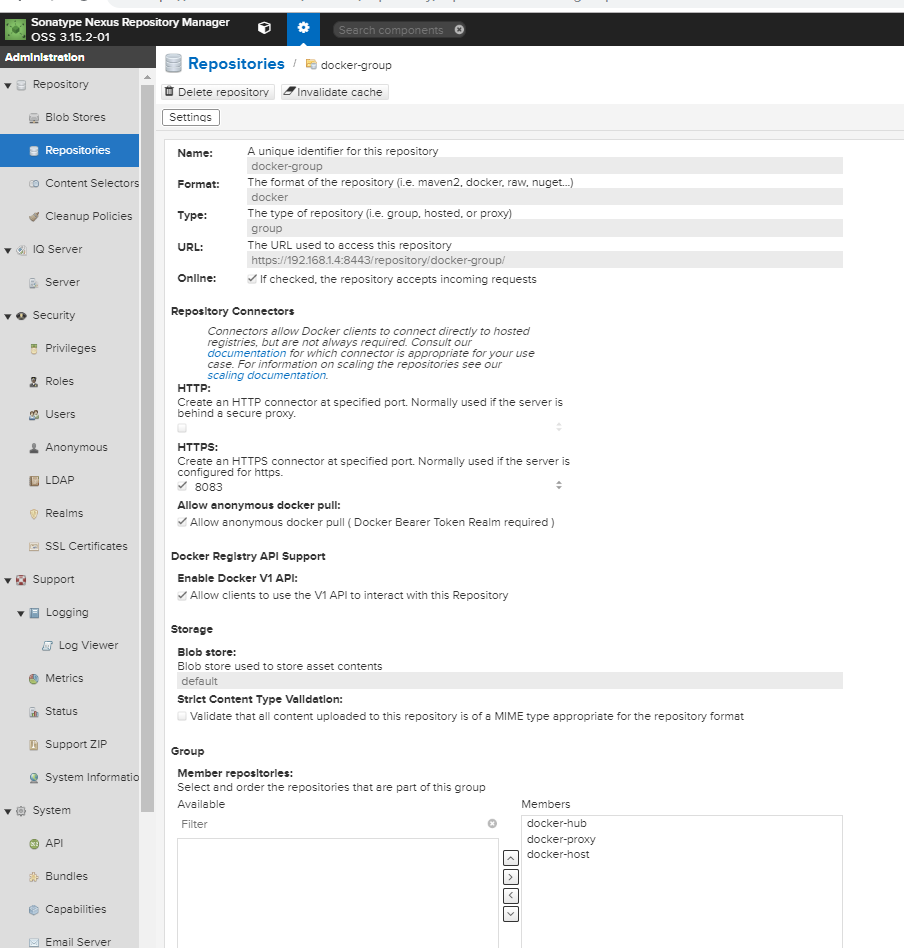Screen dimensions: 904x948
Task: Click the Invalidate cache button
Action: pos(334,92)
